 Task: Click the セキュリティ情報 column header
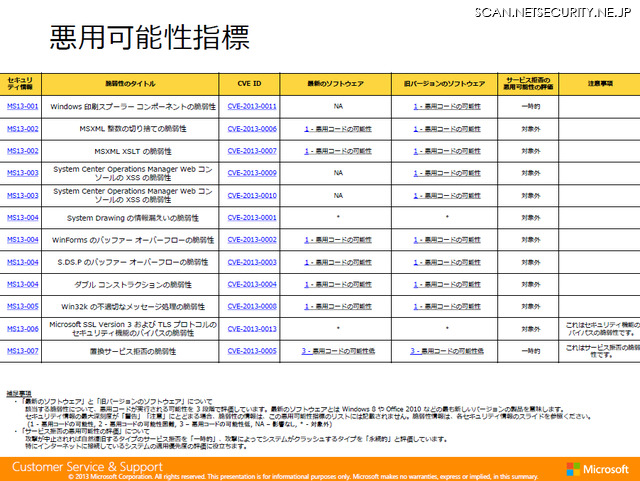[x=20, y=83]
